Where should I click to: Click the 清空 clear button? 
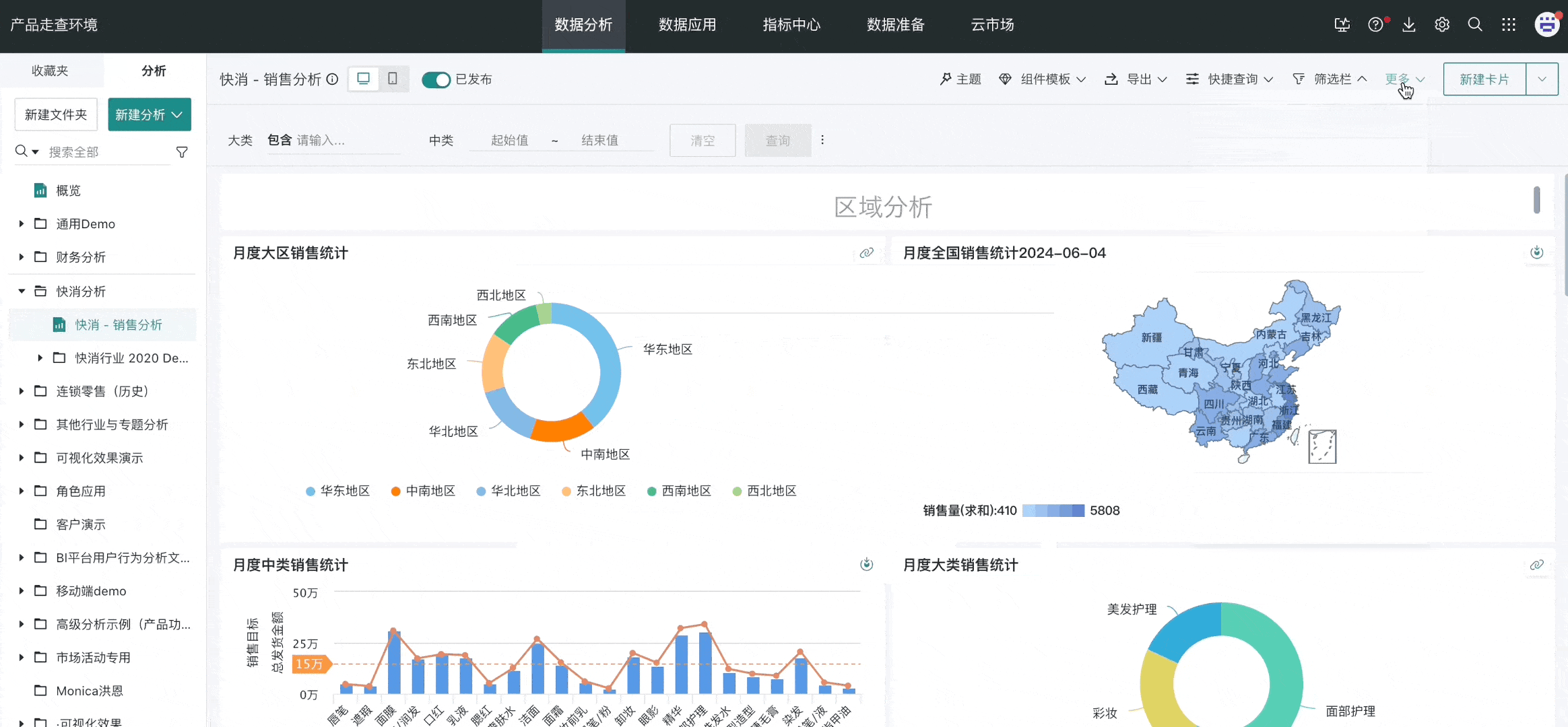pyautogui.click(x=703, y=141)
